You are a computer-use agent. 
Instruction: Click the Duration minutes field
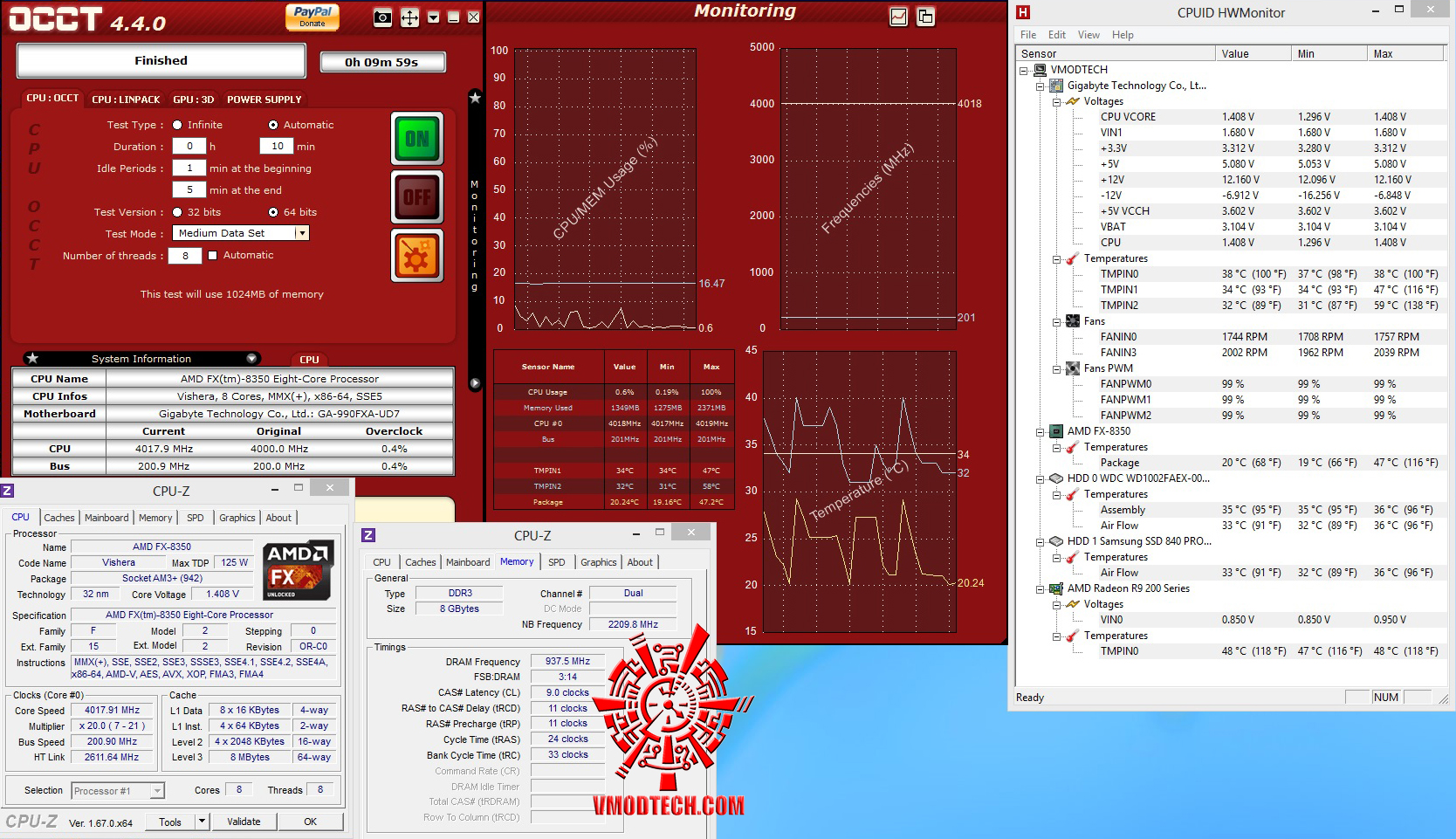[x=277, y=147]
